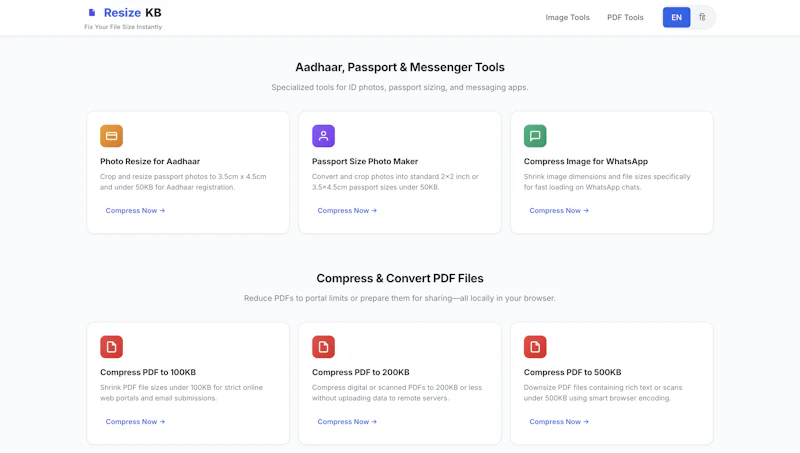Click Compress Now under Compress PDF to 500KB
800x453 pixels.
coord(559,422)
